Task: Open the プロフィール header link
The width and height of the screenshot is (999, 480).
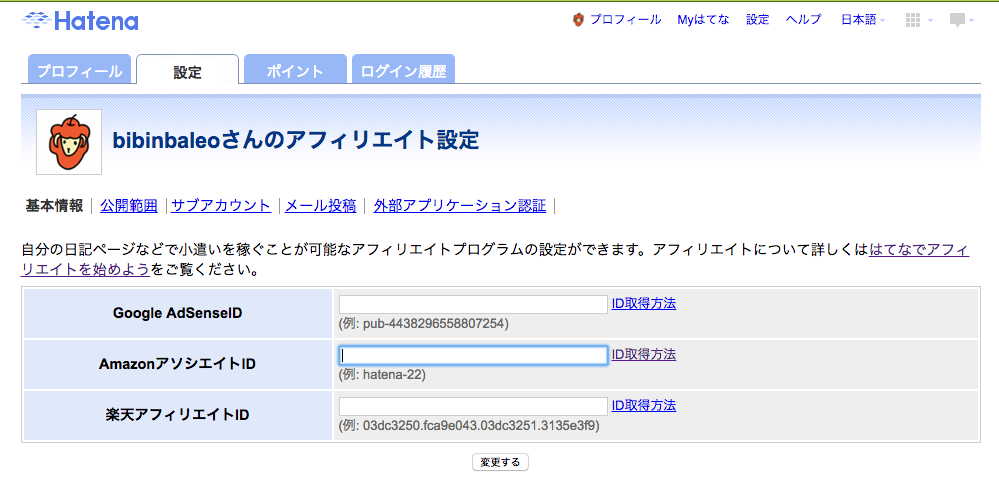Action: tap(625, 20)
